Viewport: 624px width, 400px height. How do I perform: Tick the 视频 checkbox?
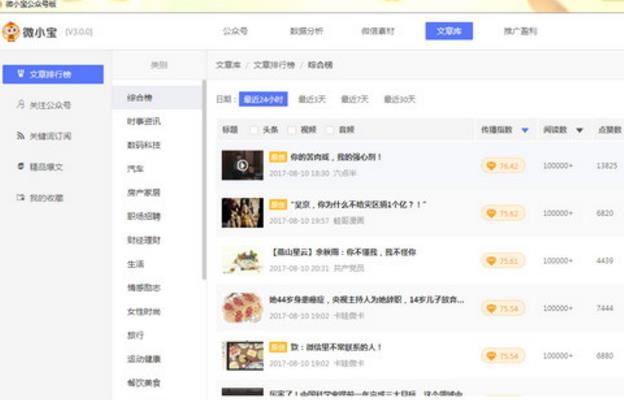292,130
